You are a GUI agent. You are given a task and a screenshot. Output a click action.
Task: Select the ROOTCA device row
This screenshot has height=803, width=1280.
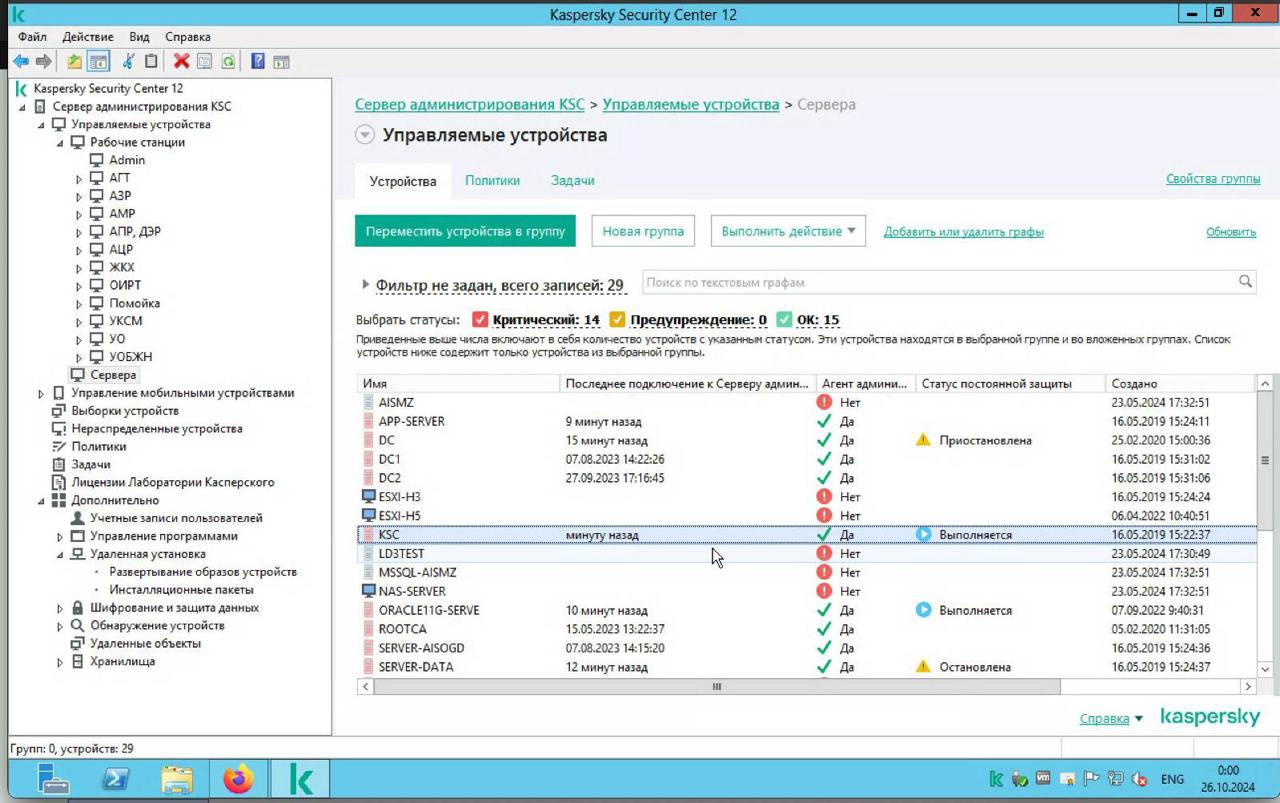click(806, 629)
